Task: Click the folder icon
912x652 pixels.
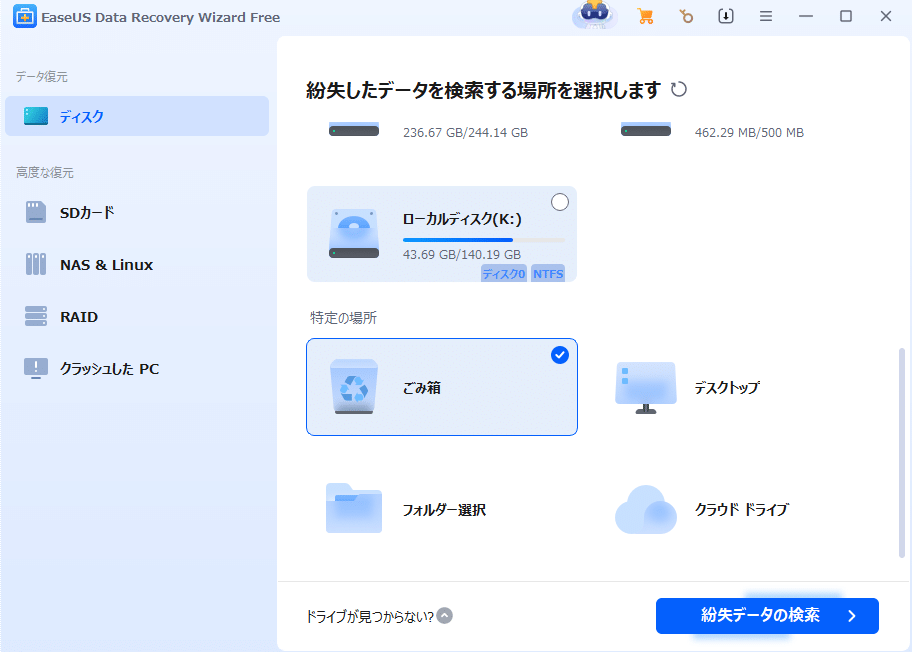Action: pos(354,508)
